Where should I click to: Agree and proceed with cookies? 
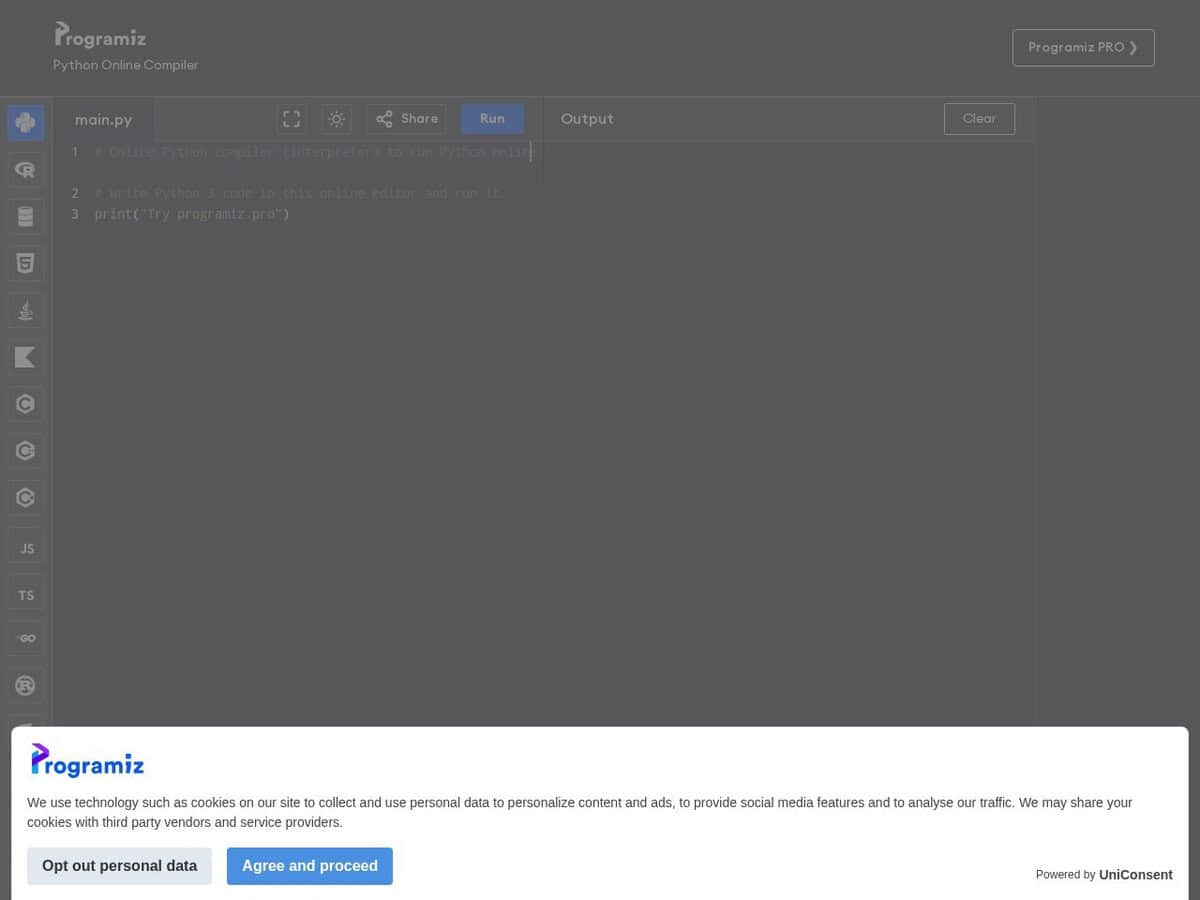310,866
